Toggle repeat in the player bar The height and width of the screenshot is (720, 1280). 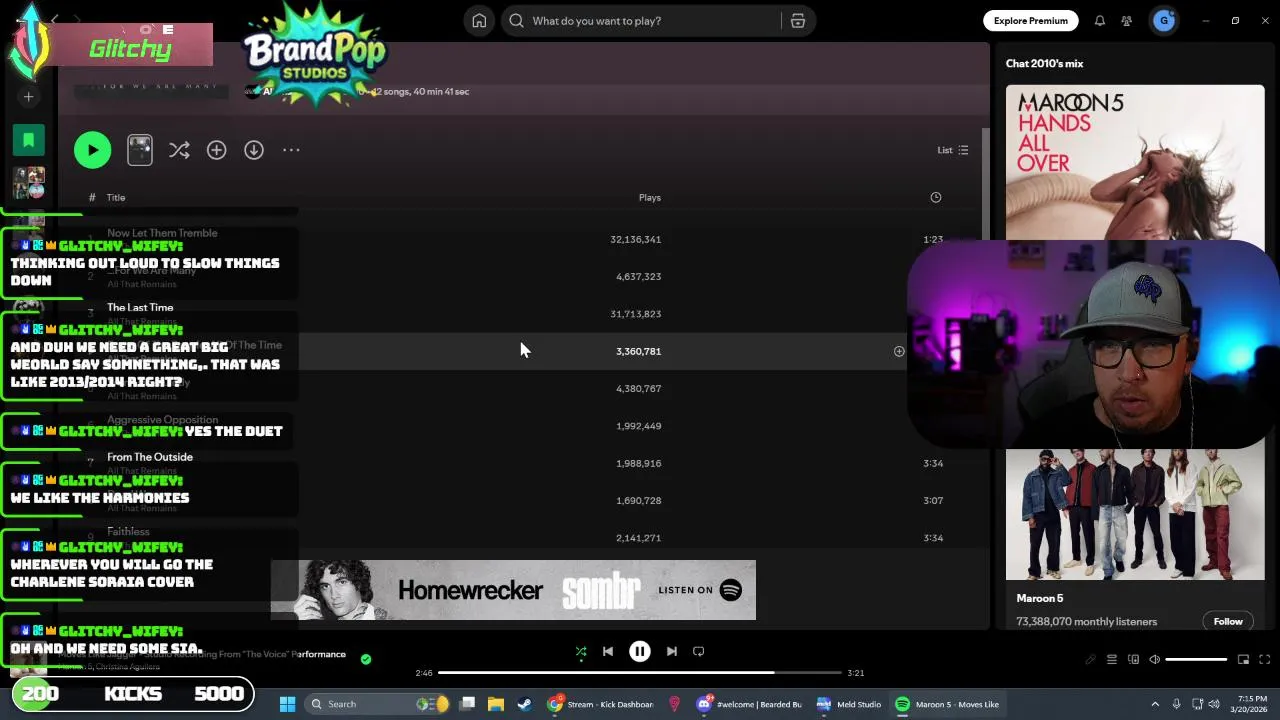click(x=699, y=652)
